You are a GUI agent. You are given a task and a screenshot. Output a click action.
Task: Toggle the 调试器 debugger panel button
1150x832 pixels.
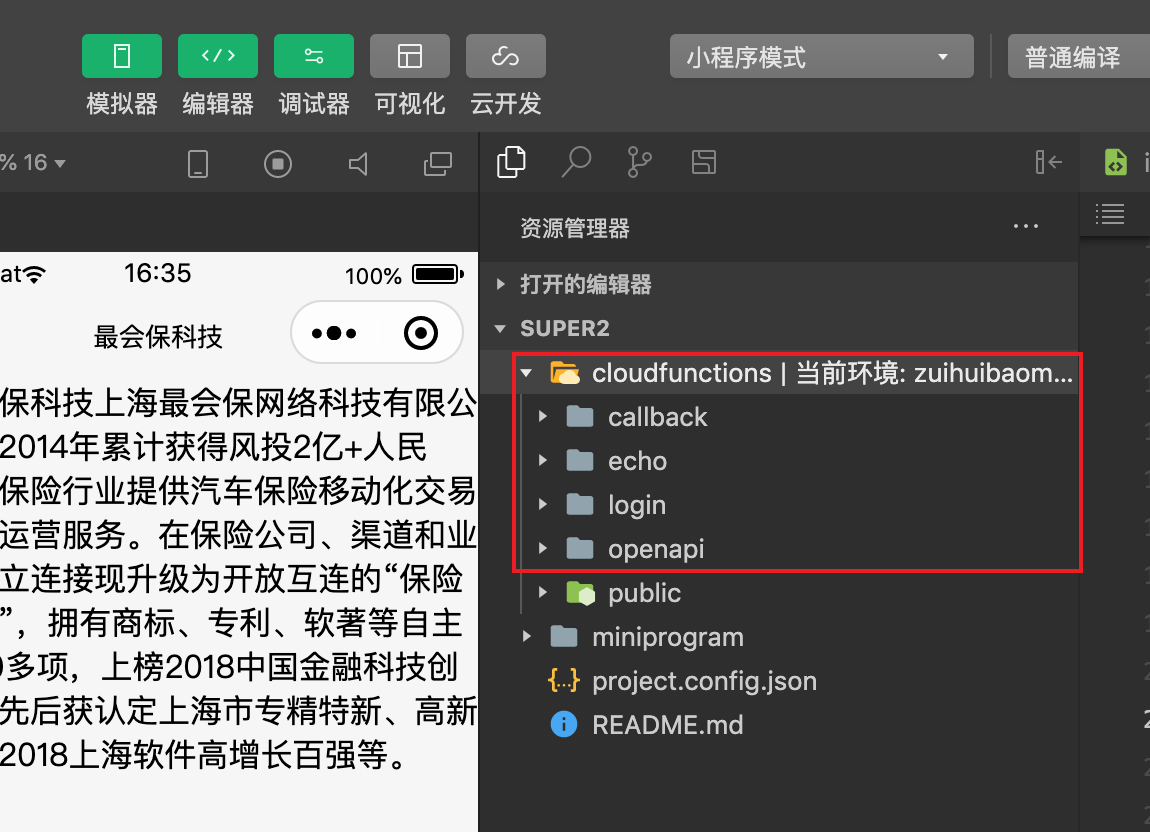coord(314,56)
